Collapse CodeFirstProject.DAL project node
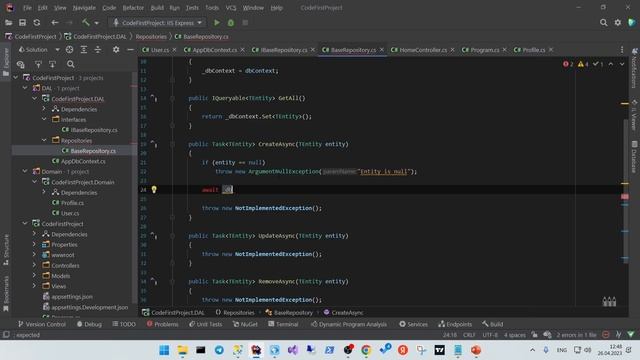 pyautogui.click(x=35, y=98)
